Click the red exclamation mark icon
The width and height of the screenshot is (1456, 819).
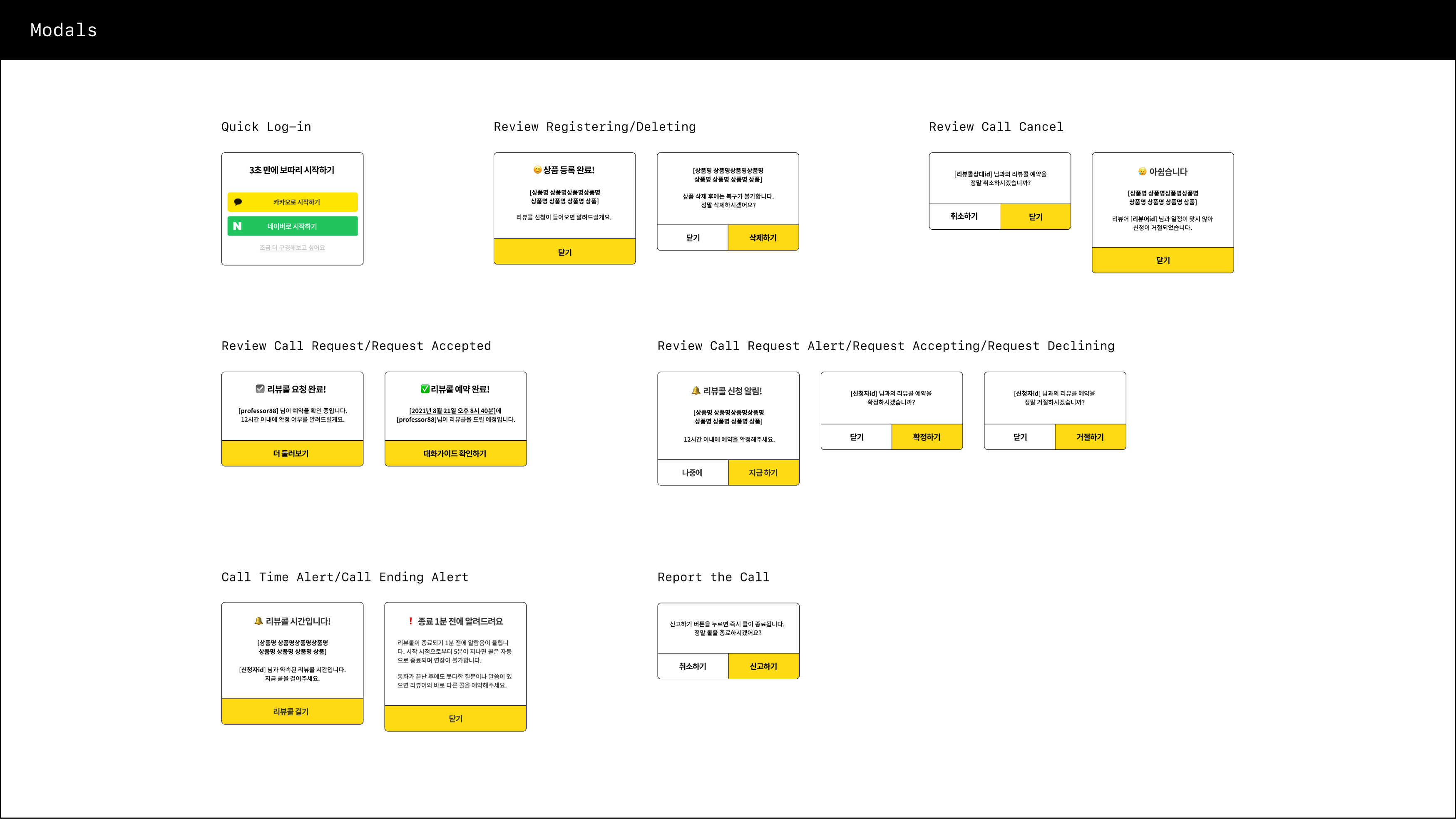click(x=410, y=620)
